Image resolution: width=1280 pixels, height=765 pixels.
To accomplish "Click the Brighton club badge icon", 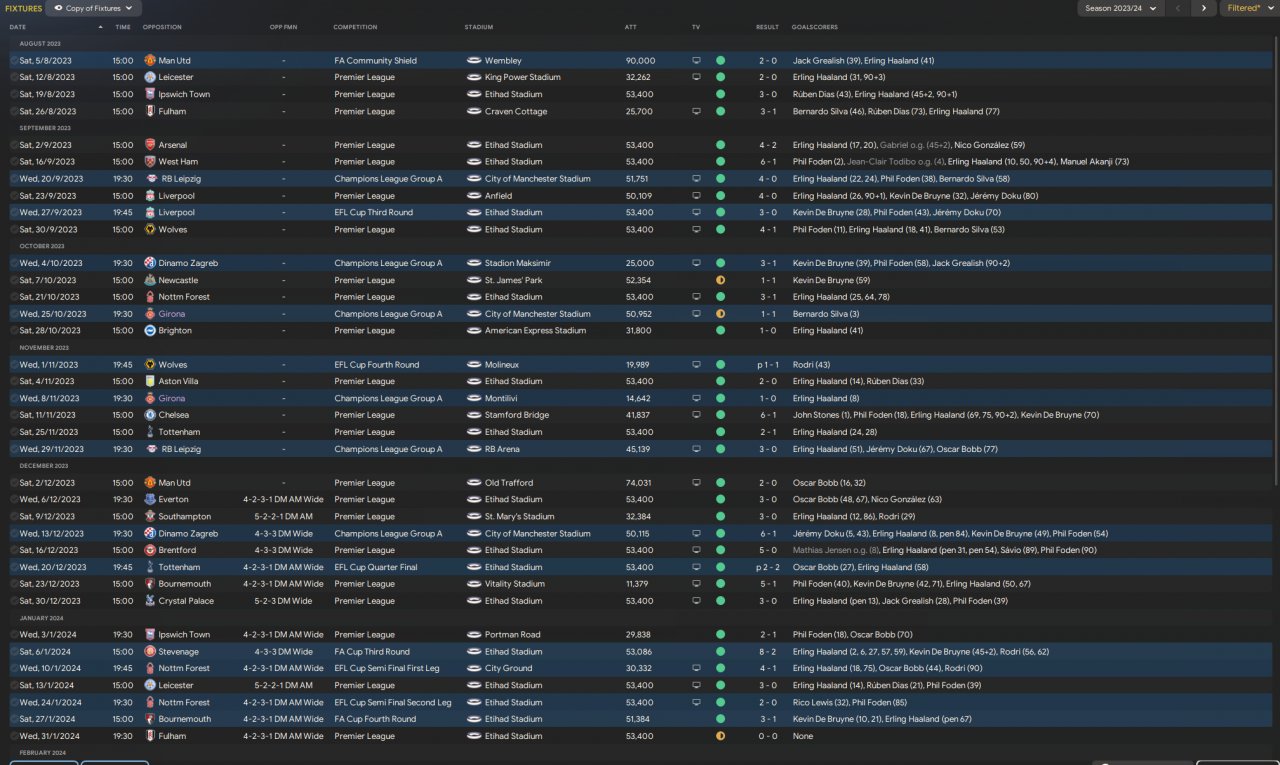I will pyautogui.click(x=150, y=330).
